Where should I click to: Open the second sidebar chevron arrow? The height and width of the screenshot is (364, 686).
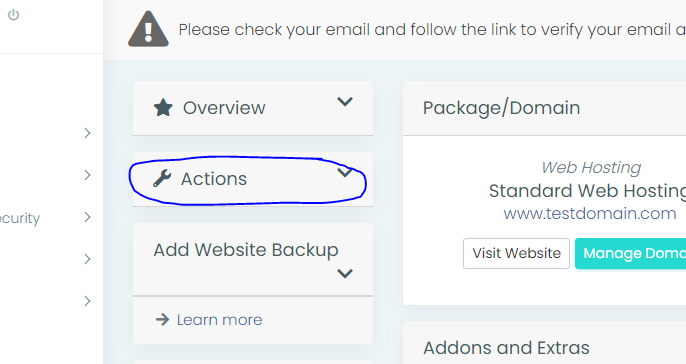tap(88, 175)
